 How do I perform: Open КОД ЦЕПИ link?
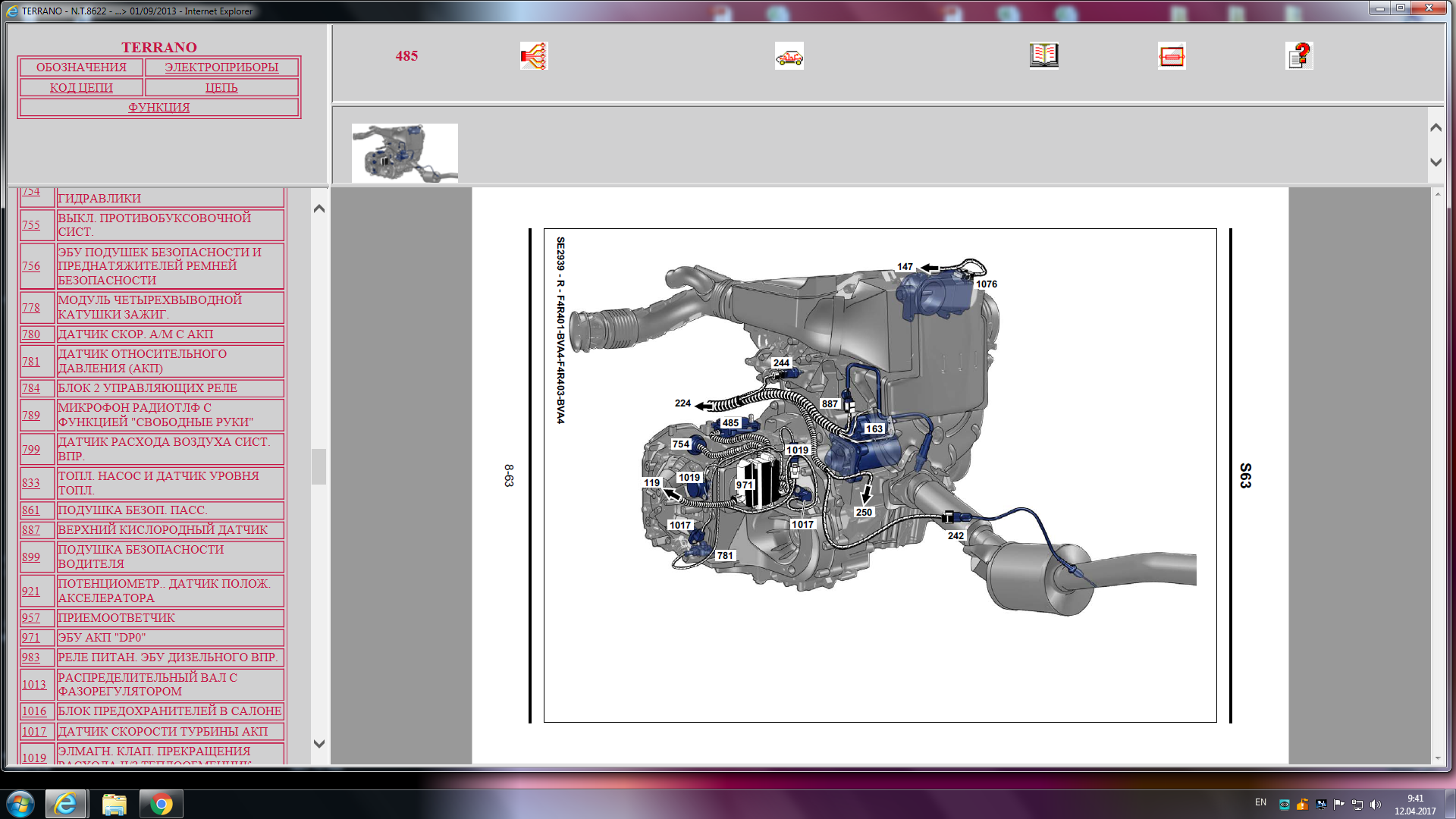(81, 88)
